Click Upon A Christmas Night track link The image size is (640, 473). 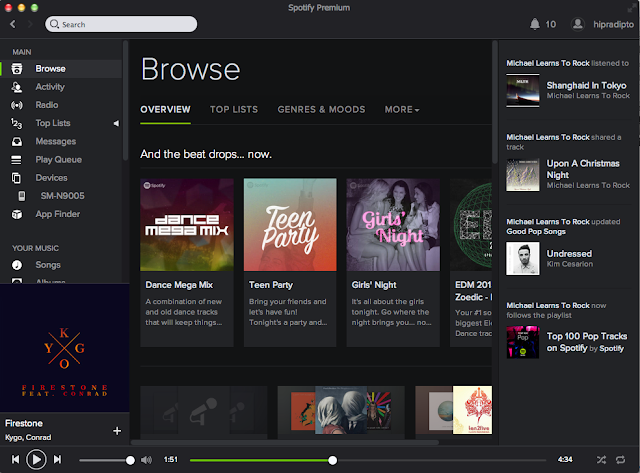[x=583, y=169]
